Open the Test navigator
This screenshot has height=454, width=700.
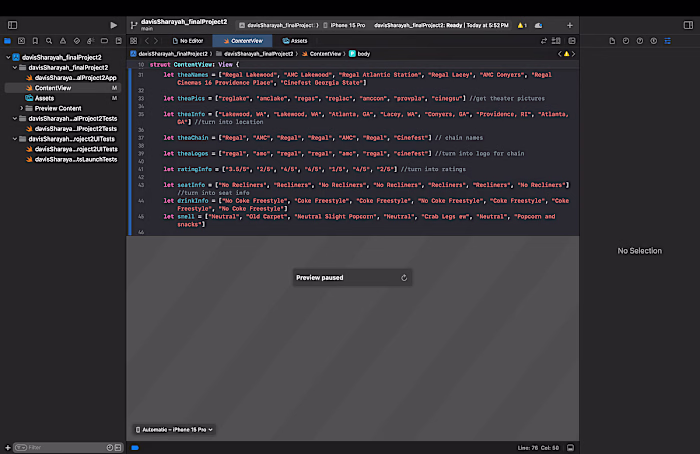pyautogui.click(x=76, y=41)
